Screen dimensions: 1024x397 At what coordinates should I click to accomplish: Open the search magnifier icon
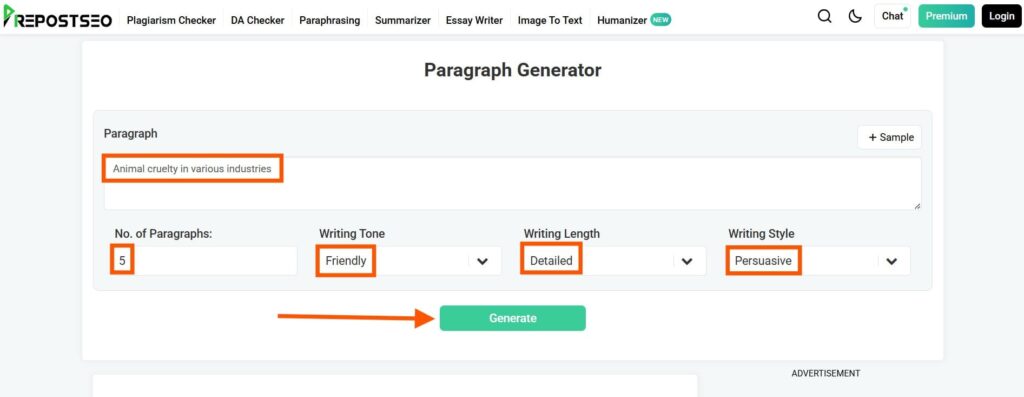(x=825, y=16)
